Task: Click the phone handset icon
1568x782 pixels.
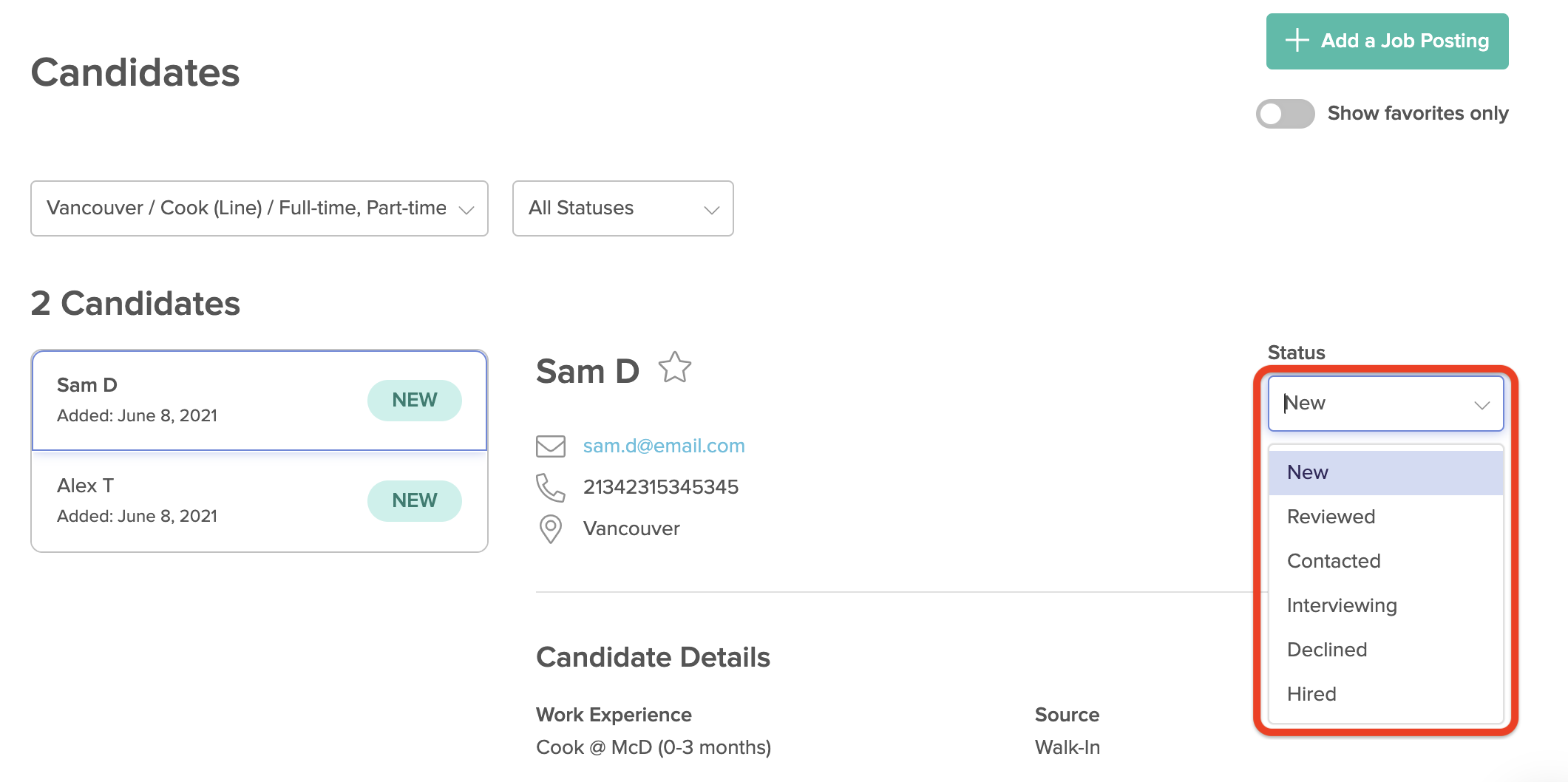Action: [551, 488]
